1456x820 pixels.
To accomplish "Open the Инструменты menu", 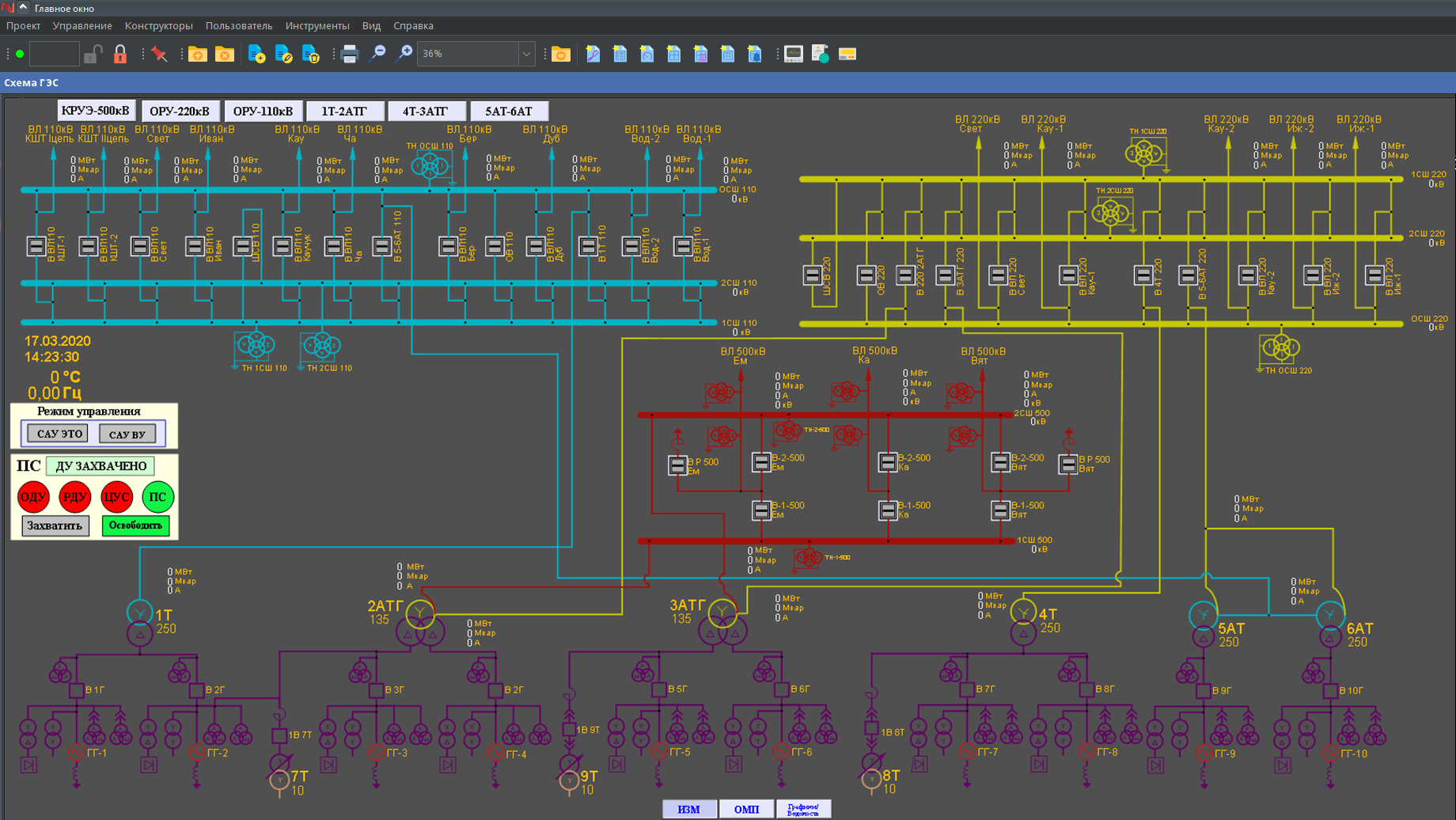I will tap(317, 25).
